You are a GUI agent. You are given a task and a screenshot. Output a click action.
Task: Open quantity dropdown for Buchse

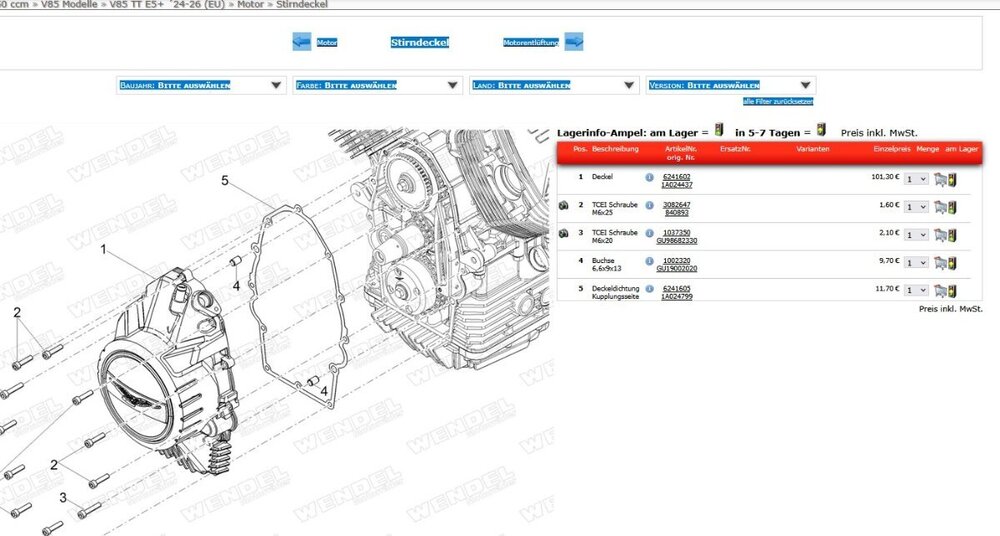(916, 263)
